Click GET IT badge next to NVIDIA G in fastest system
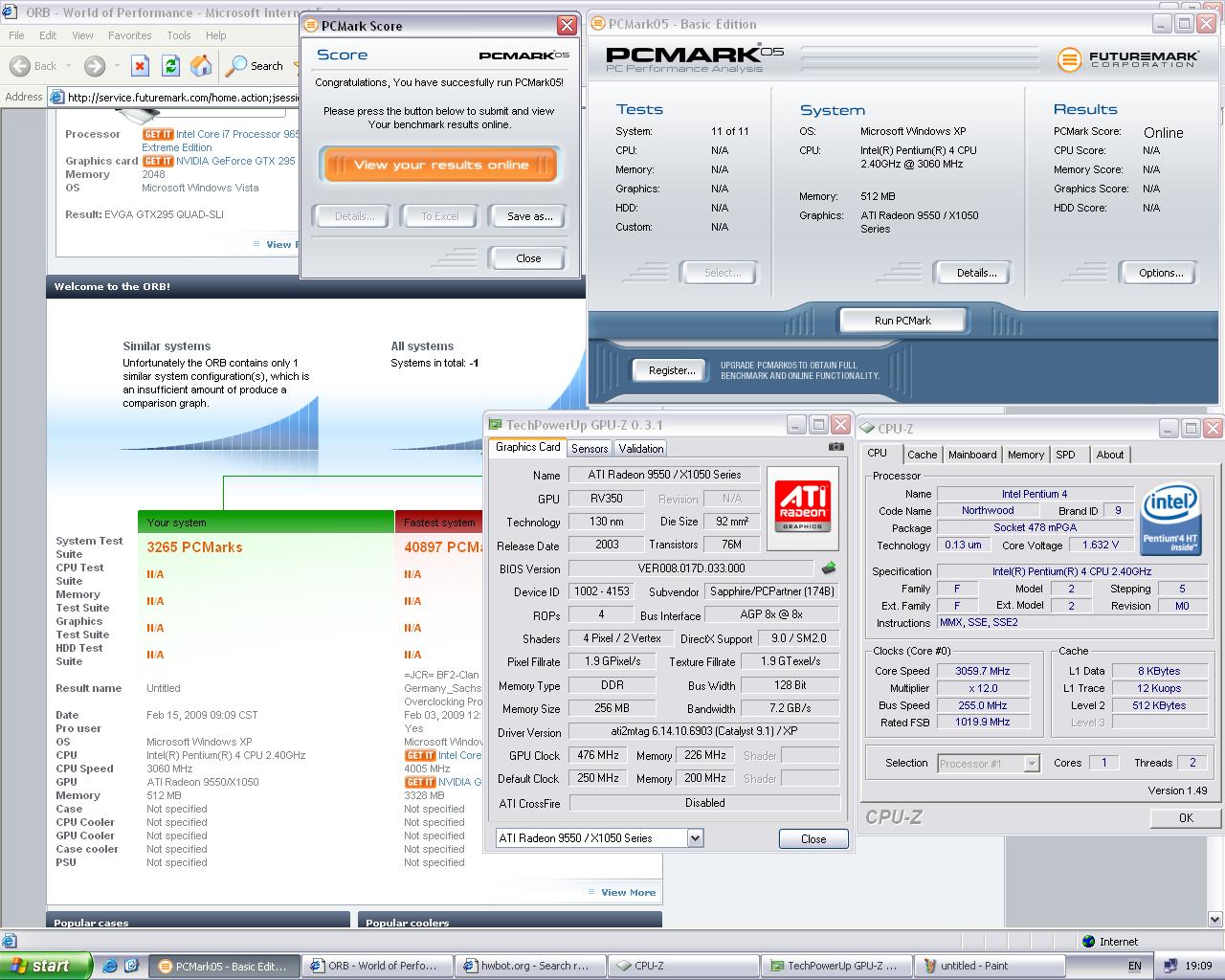 [x=419, y=783]
